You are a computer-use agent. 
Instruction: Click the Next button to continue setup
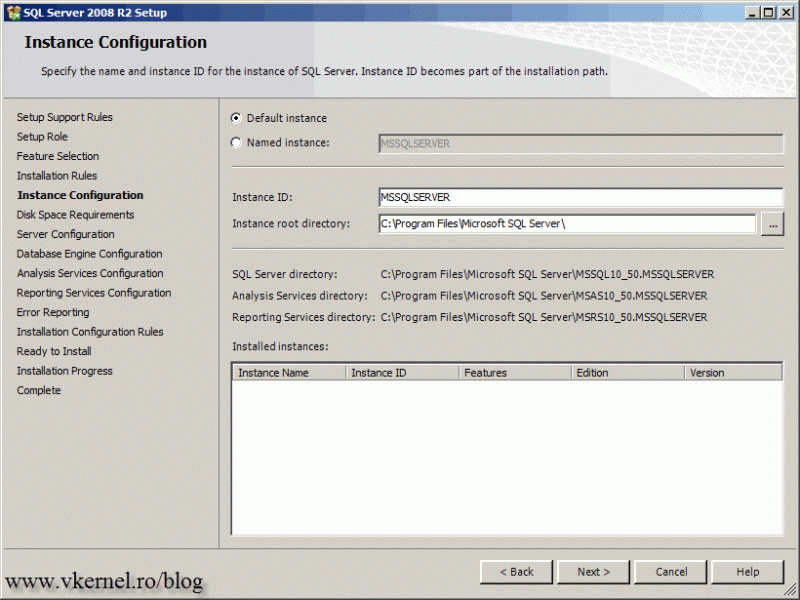point(593,571)
